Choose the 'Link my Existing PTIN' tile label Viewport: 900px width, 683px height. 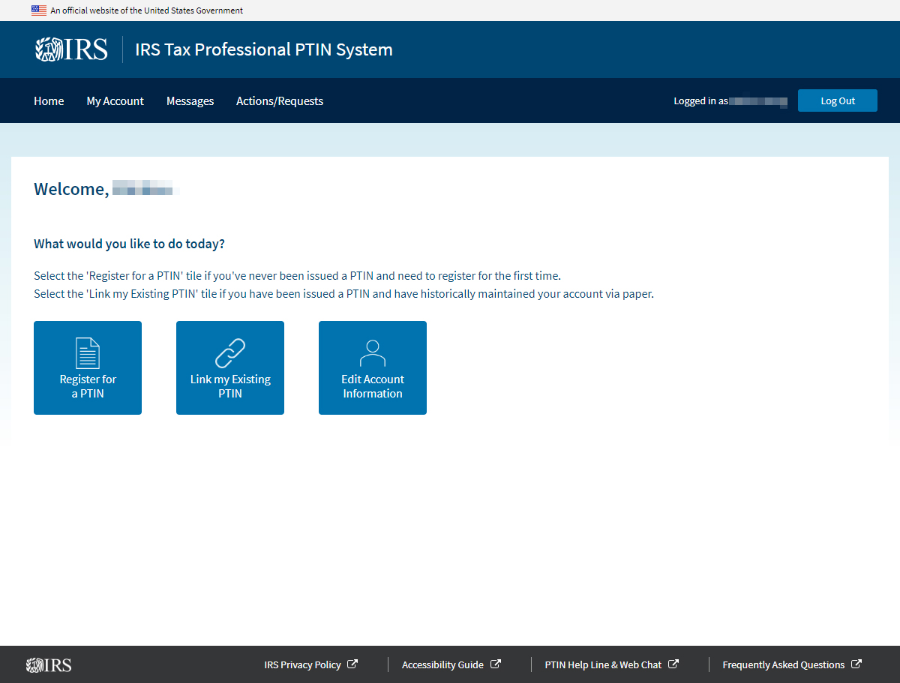click(230, 386)
